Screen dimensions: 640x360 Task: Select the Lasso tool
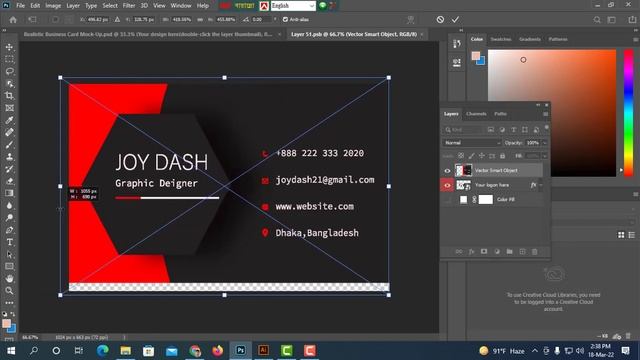(9, 72)
